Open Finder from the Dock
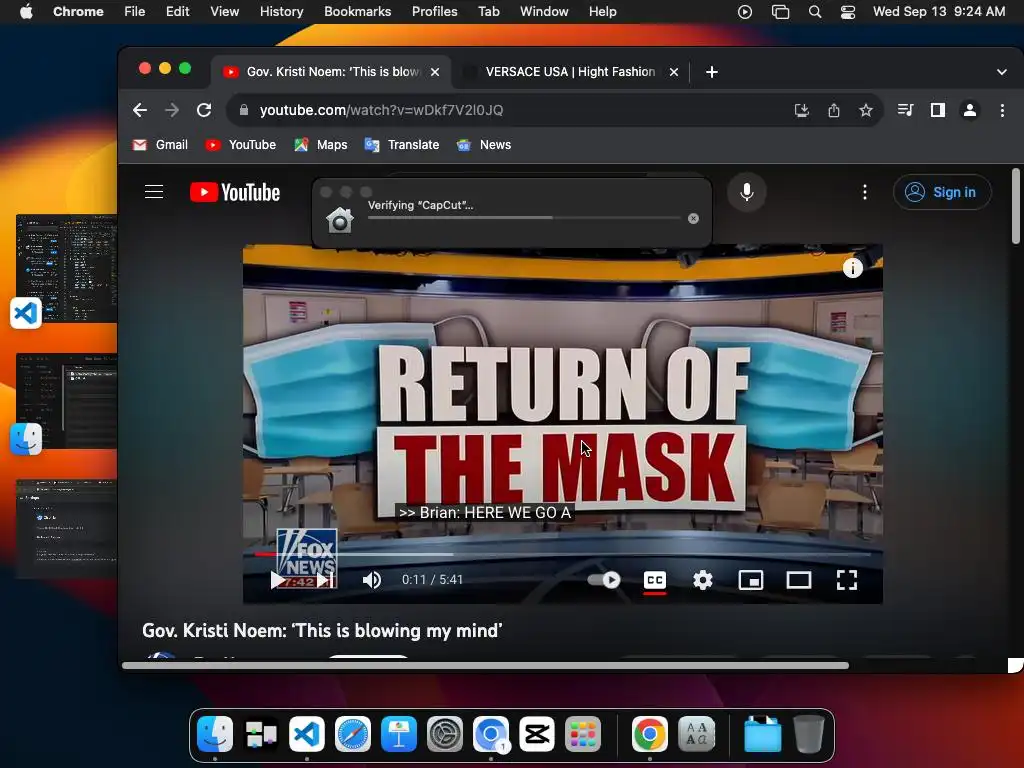 (x=215, y=734)
